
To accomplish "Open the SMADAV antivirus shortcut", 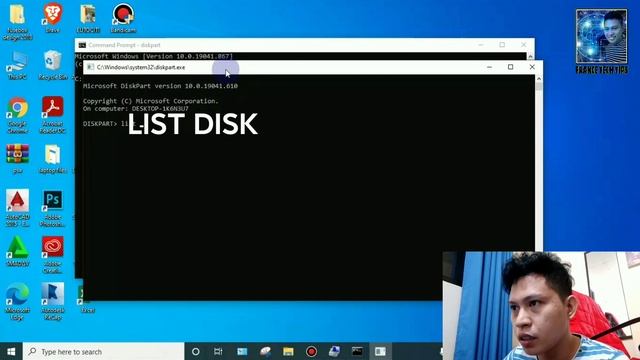I will [x=18, y=251].
